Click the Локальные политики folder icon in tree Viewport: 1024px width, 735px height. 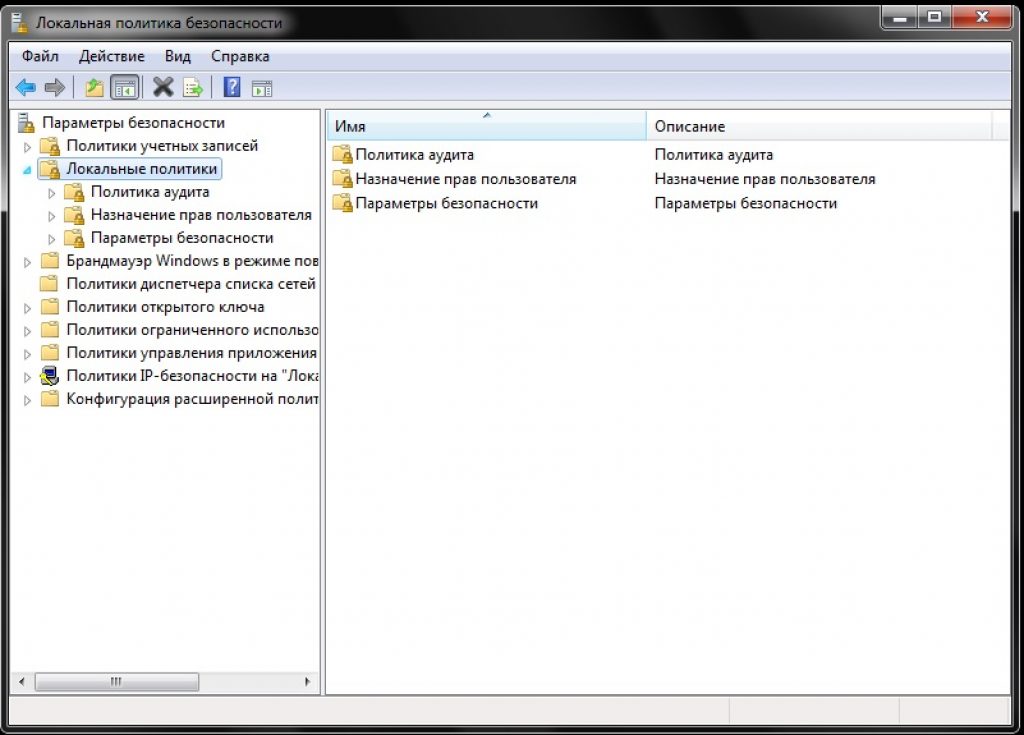click(x=50, y=169)
